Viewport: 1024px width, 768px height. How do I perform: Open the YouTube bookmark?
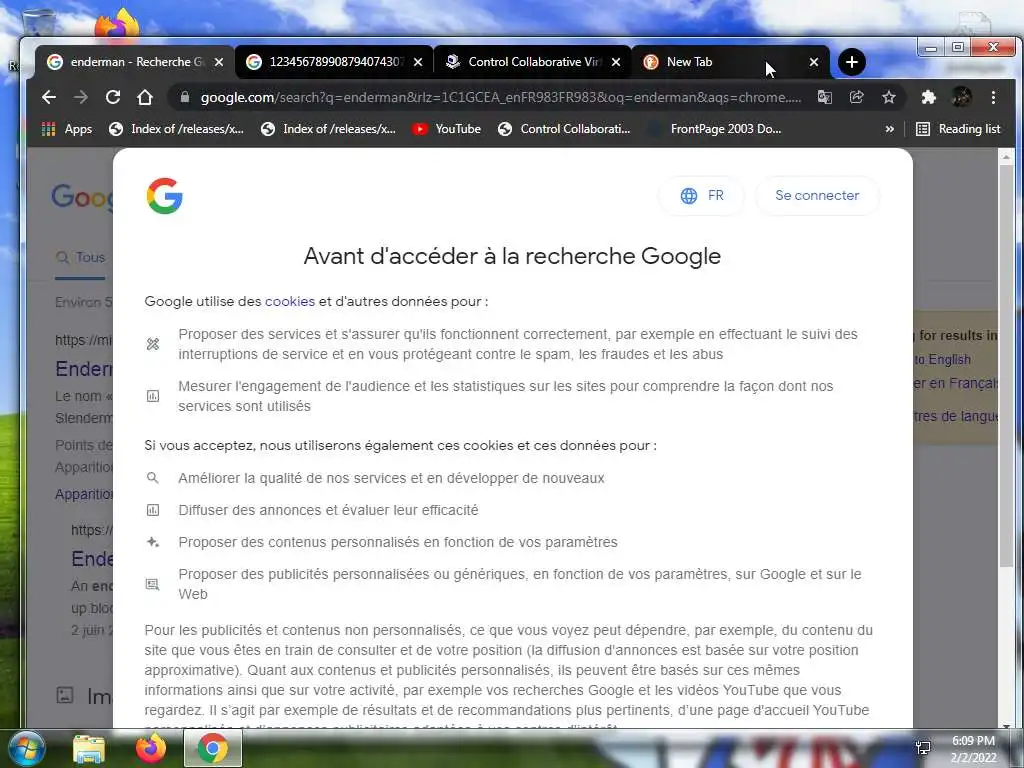[x=447, y=129]
